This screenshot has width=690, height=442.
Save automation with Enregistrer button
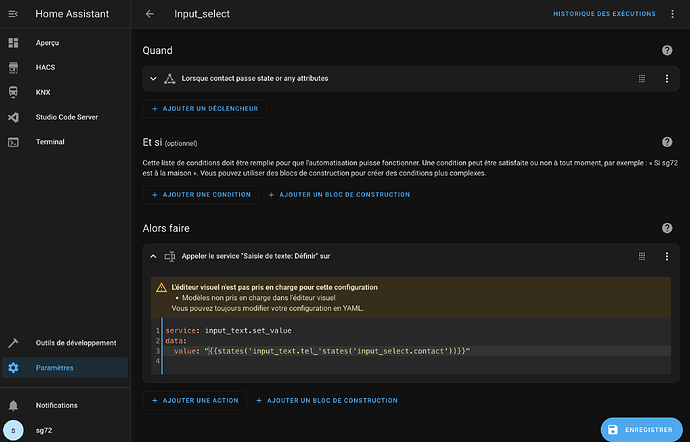coord(642,430)
